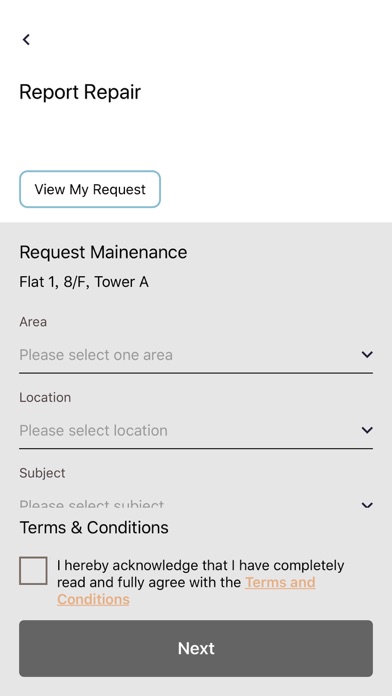Screen dimensions: 392x696
Task: Select the Request Mainenance heading
Action: (103, 252)
